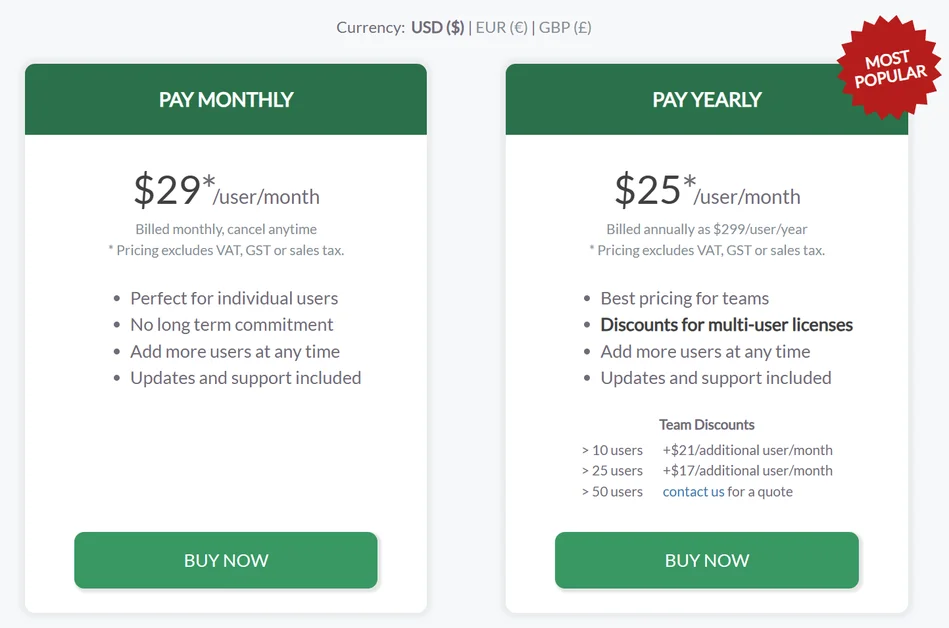
Task: Click Best pricing for teams bullet
Action: coord(685,298)
